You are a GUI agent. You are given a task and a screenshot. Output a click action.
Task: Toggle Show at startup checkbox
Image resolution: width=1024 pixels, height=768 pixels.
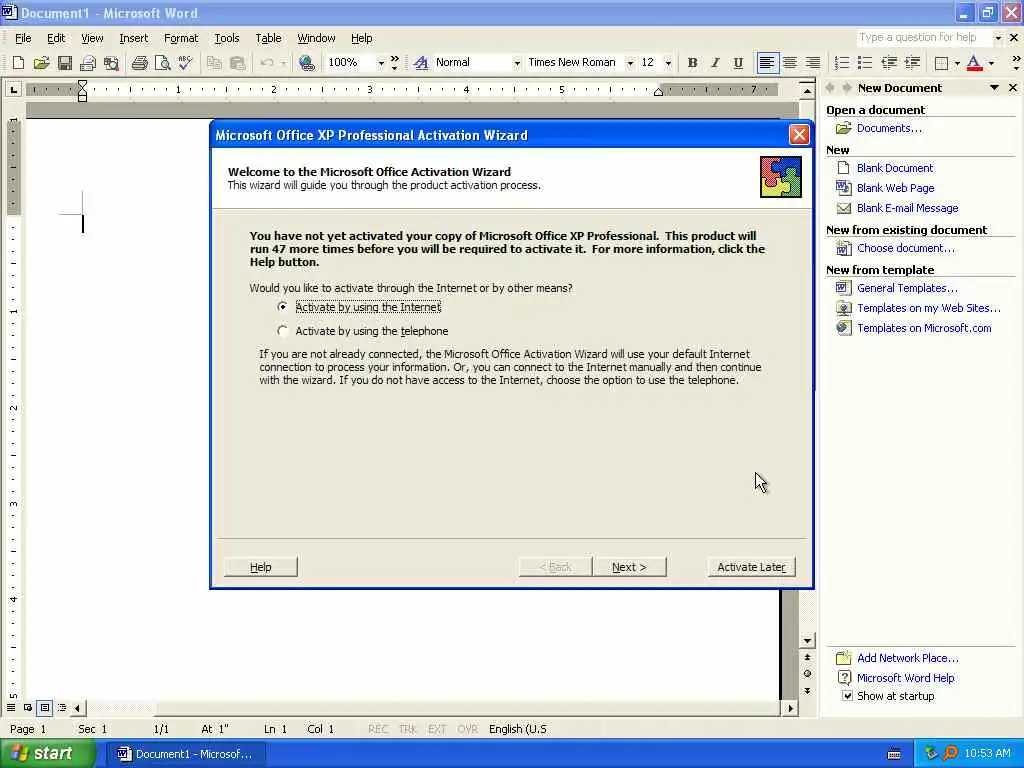point(847,696)
